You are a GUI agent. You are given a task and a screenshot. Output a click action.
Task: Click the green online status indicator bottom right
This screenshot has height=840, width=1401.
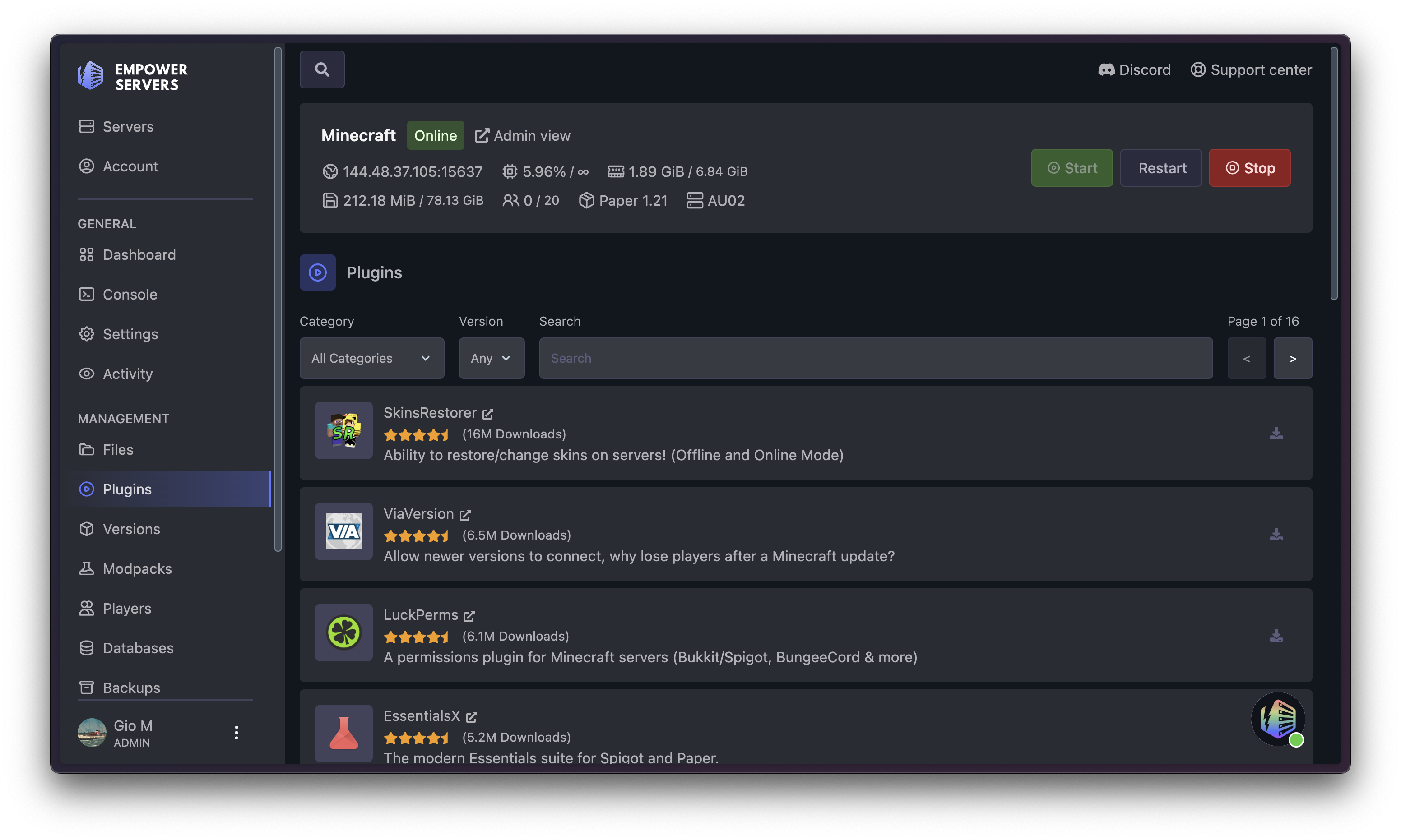click(x=1297, y=740)
